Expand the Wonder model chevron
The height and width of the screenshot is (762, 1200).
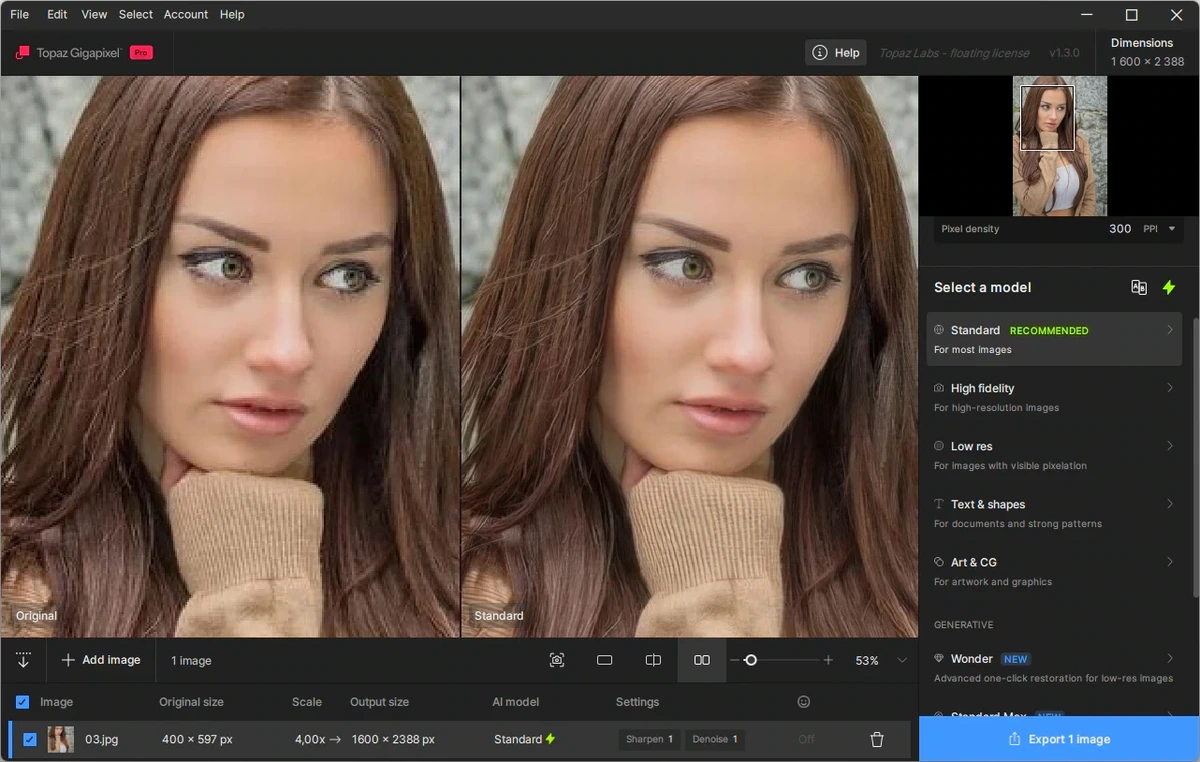1170,658
